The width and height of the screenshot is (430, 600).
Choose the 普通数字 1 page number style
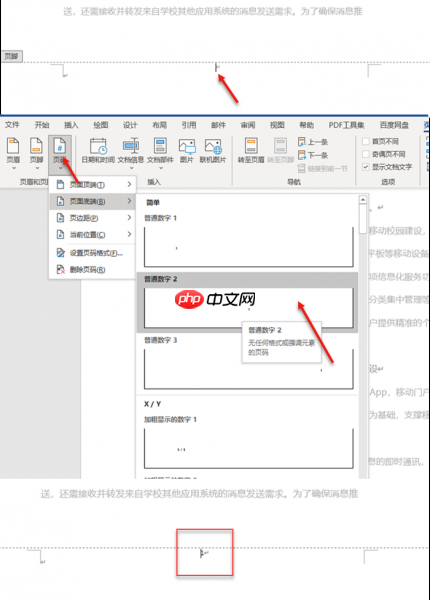click(248, 241)
